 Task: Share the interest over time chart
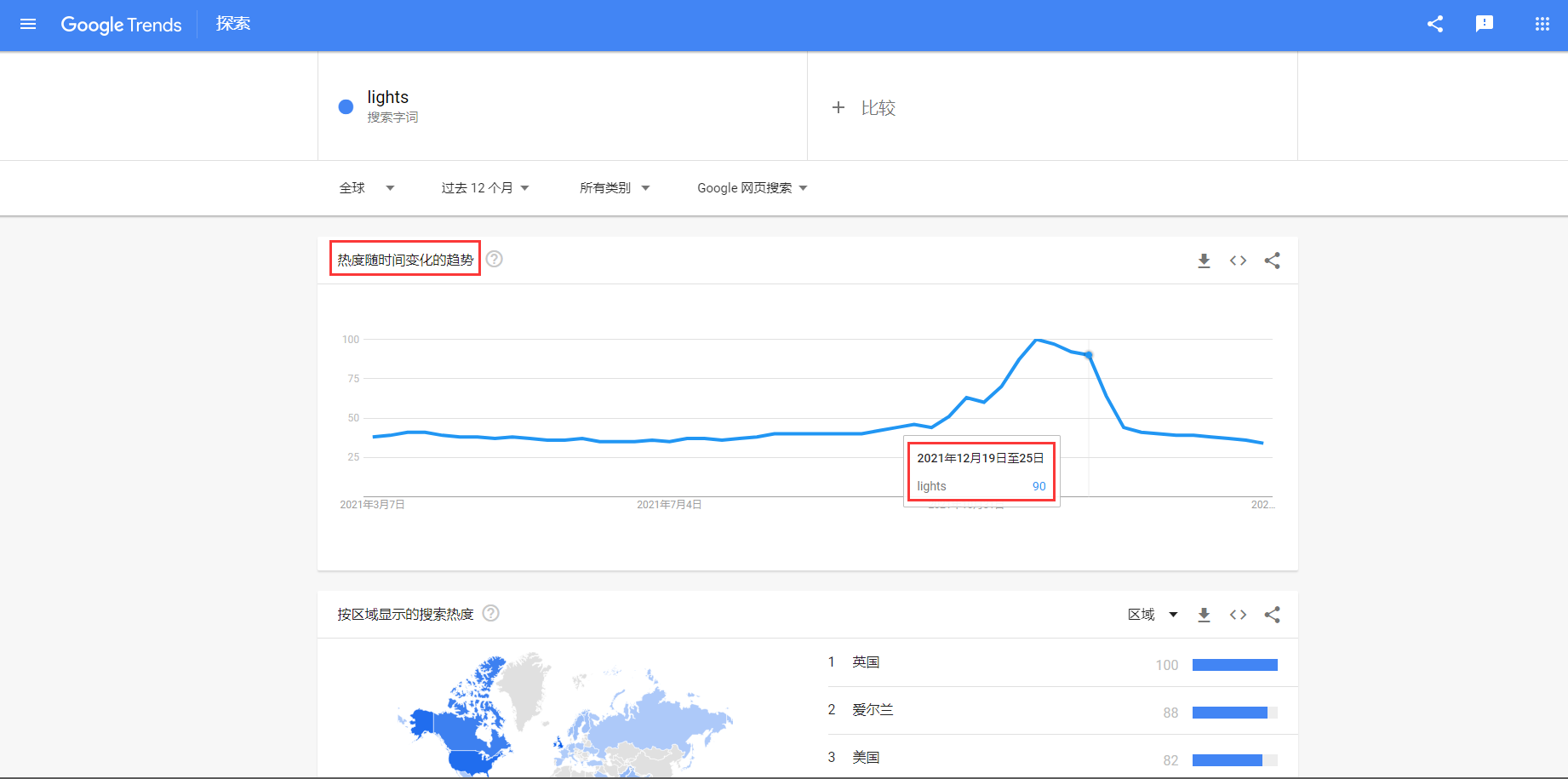[x=1272, y=261]
